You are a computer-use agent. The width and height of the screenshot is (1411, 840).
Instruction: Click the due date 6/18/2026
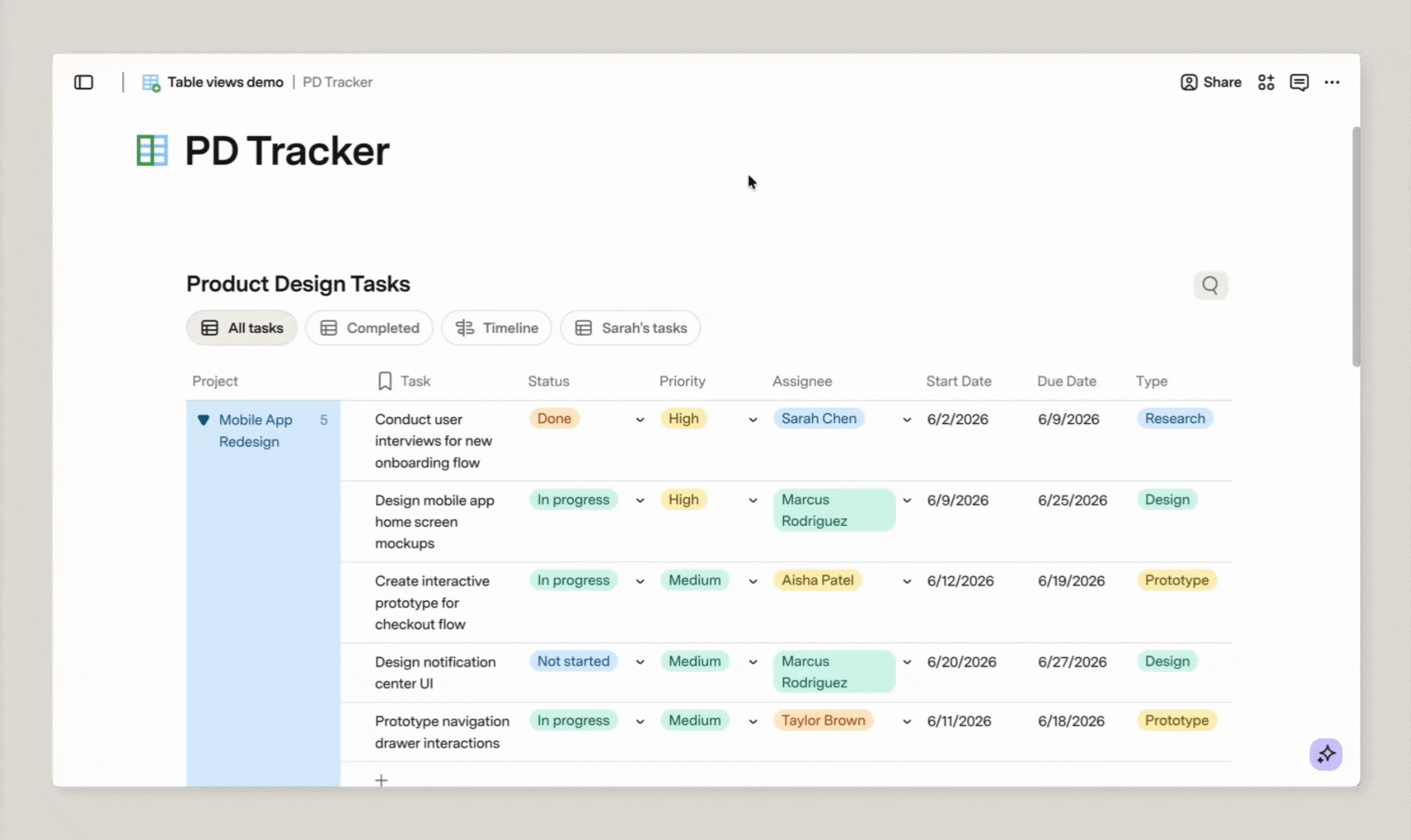1071,721
